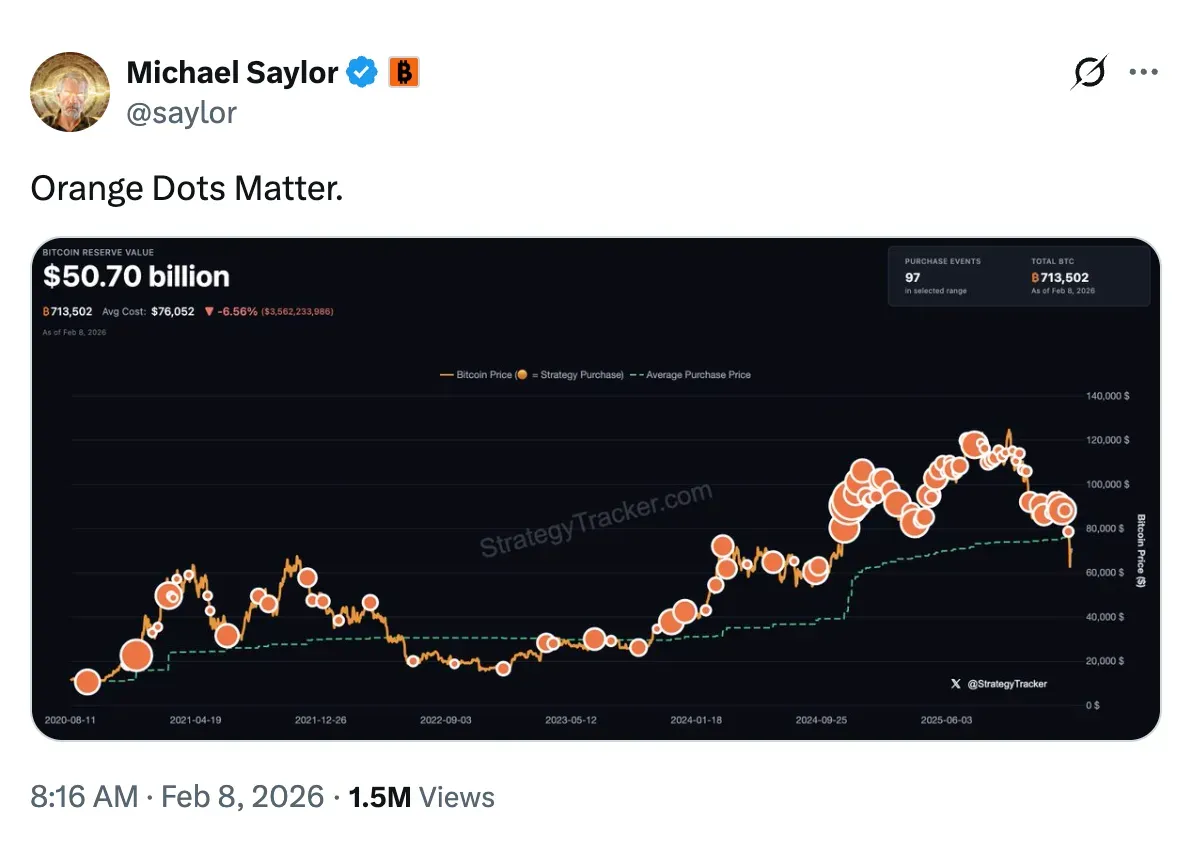The height and width of the screenshot is (850, 1194).
Task: Click the tweet timestamp 8:16 AM Feb 8, 2026
Action: (178, 797)
